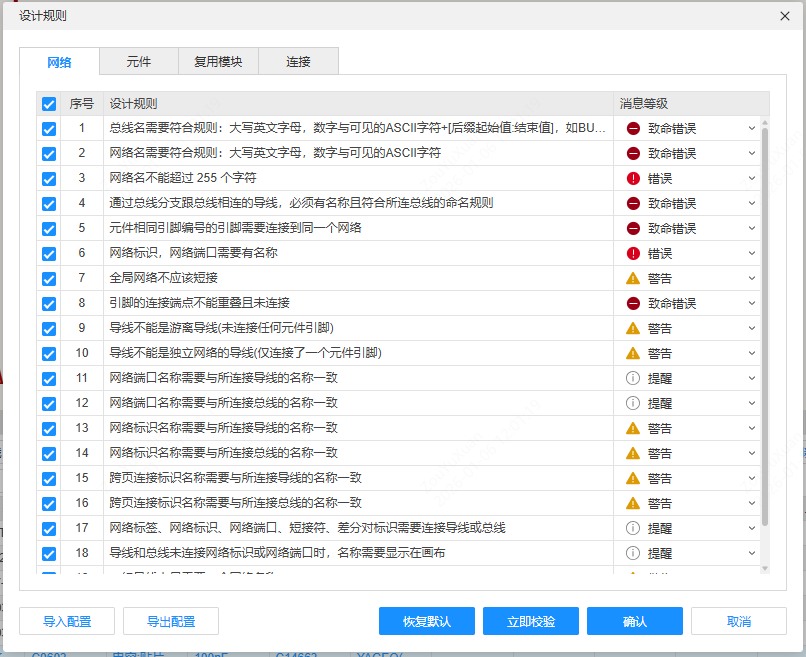The width and height of the screenshot is (806, 657).
Task: Open the severity dropdown for rule 1
Action: (x=750, y=128)
